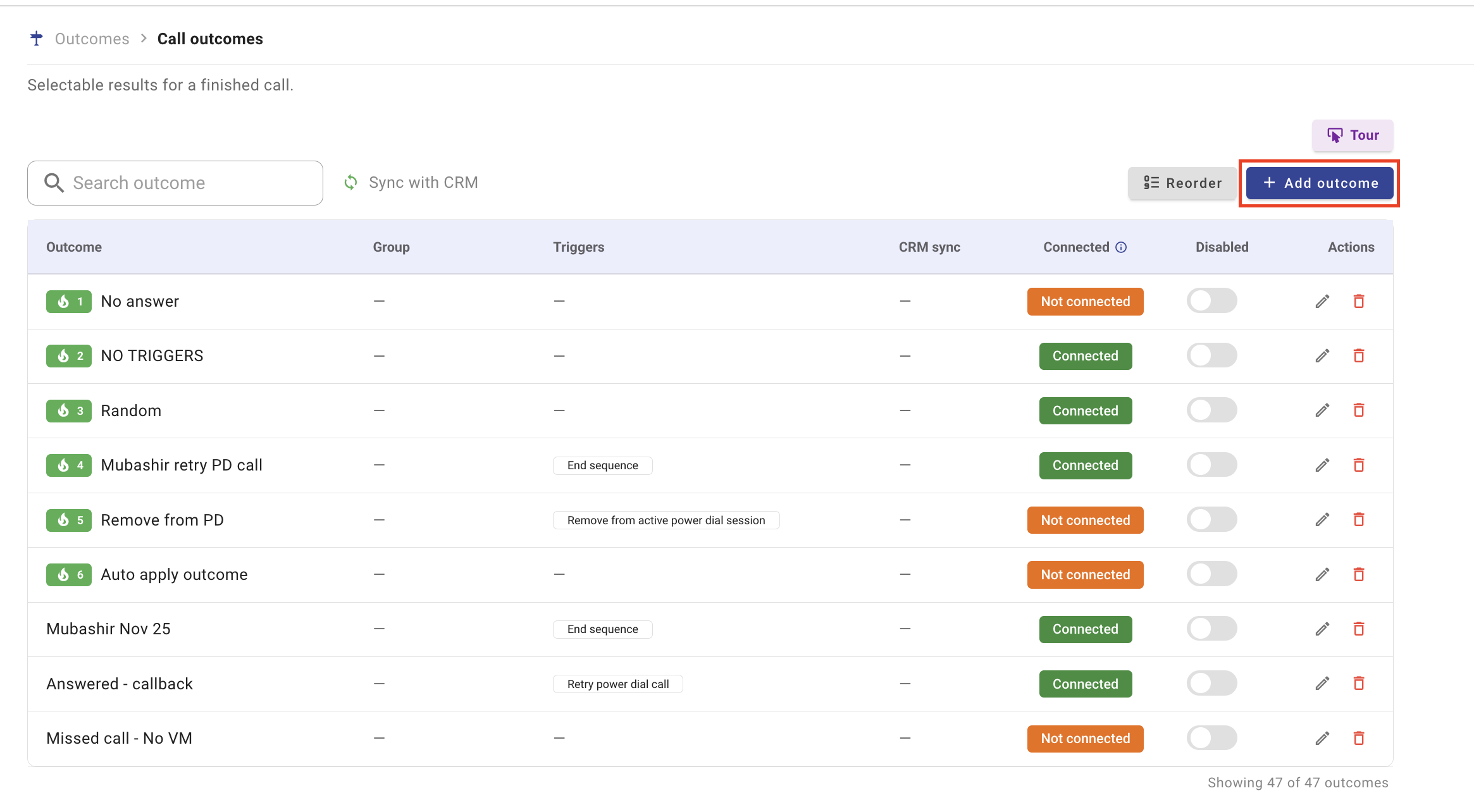Click End sequence trigger for Mubashir Nov 25
This screenshot has width=1474, height=812.
click(603, 629)
